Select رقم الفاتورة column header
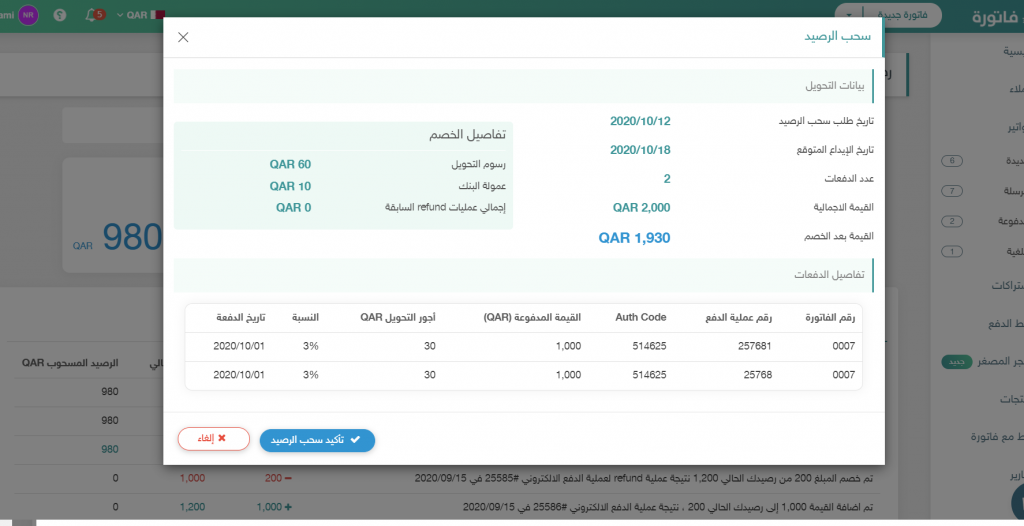 (829, 318)
